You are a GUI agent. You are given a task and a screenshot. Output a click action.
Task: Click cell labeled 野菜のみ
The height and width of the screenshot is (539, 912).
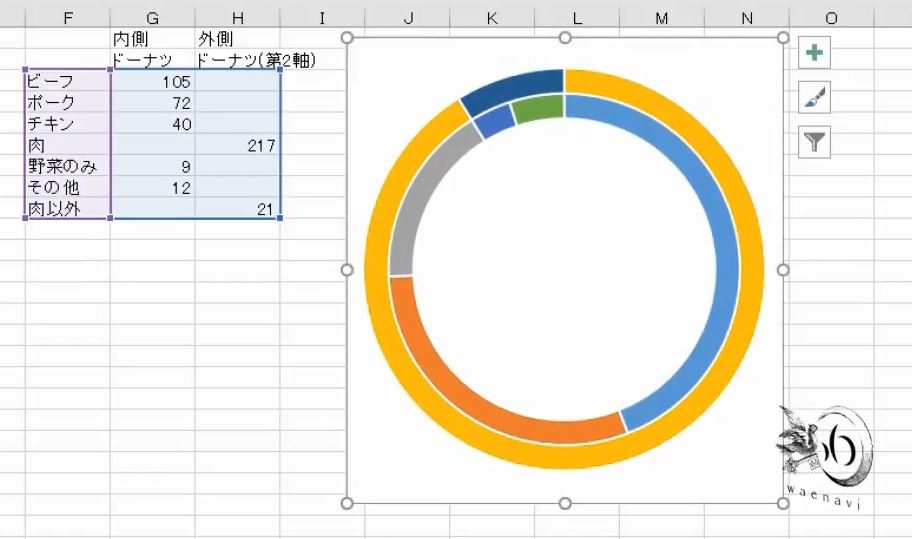(x=67, y=166)
